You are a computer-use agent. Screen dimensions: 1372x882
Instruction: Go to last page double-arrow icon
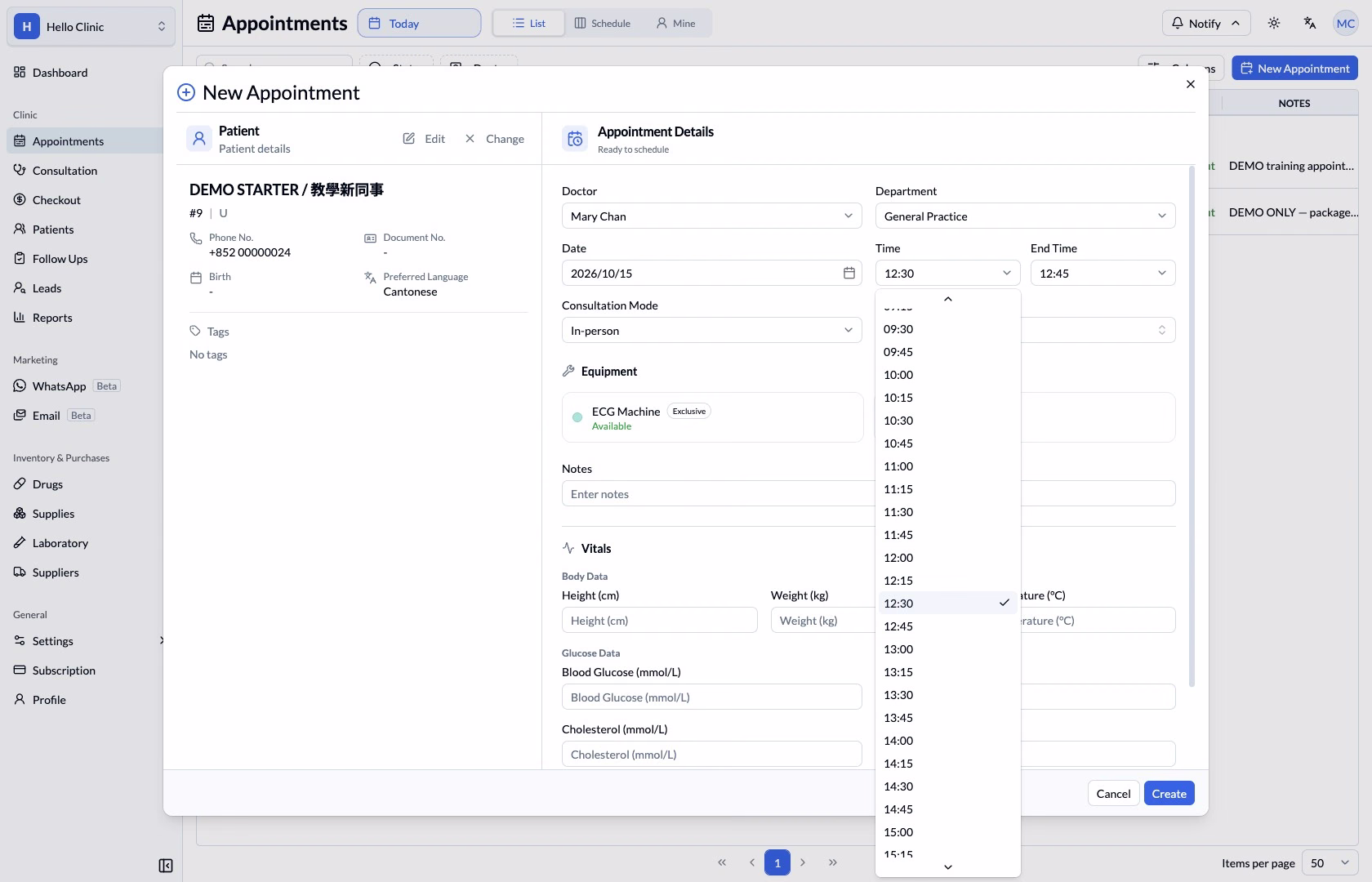tap(832, 862)
